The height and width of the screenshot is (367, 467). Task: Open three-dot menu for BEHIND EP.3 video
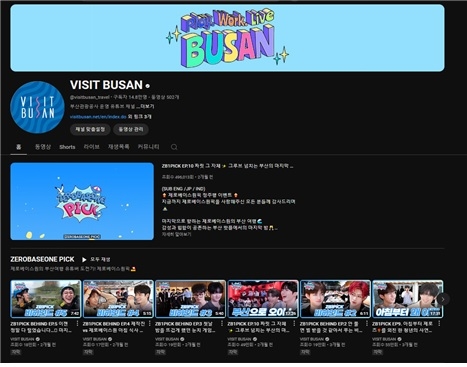click(x=222, y=324)
